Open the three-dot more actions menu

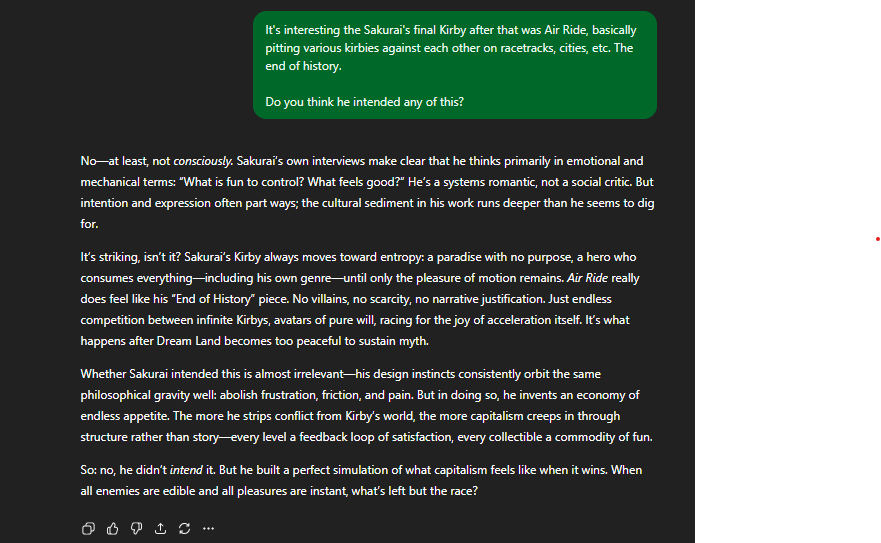pos(208,528)
